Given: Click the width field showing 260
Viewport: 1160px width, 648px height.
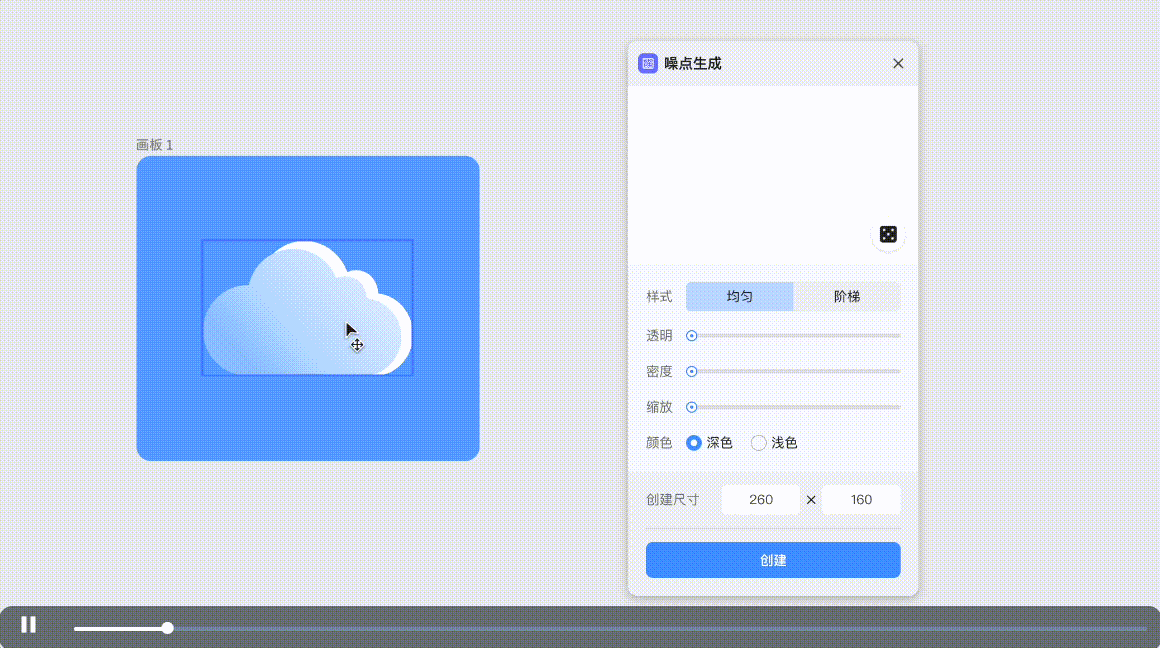Looking at the screenshot, I should [760, 500].
